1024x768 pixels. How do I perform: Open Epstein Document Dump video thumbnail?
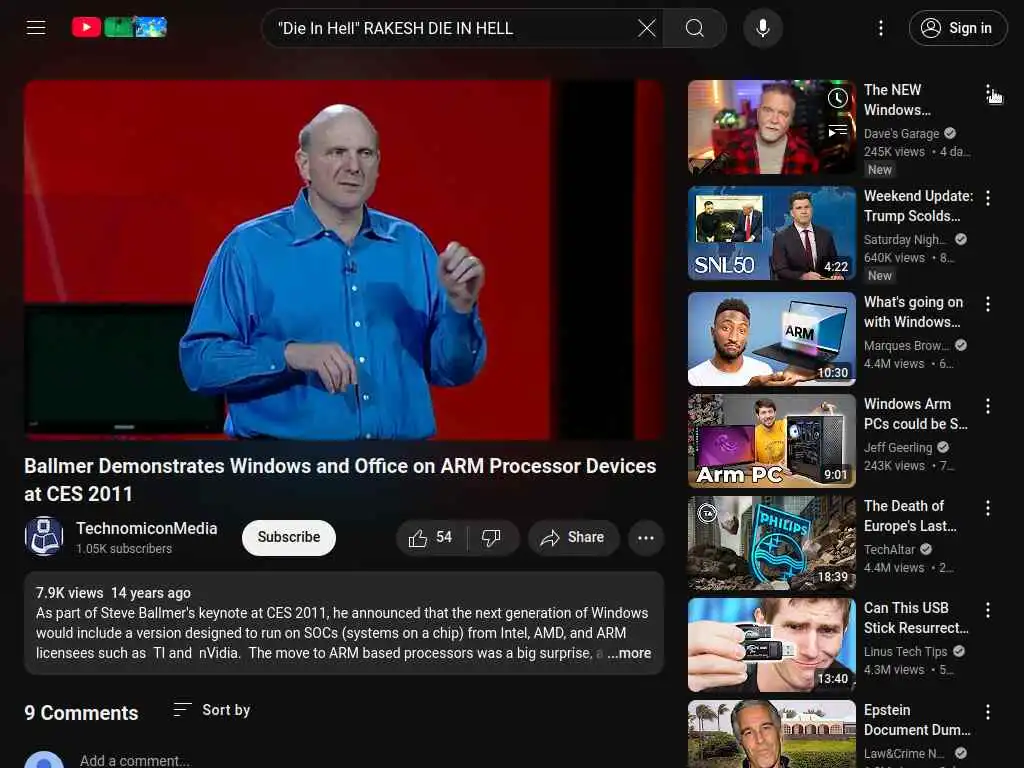coord(771,734)
